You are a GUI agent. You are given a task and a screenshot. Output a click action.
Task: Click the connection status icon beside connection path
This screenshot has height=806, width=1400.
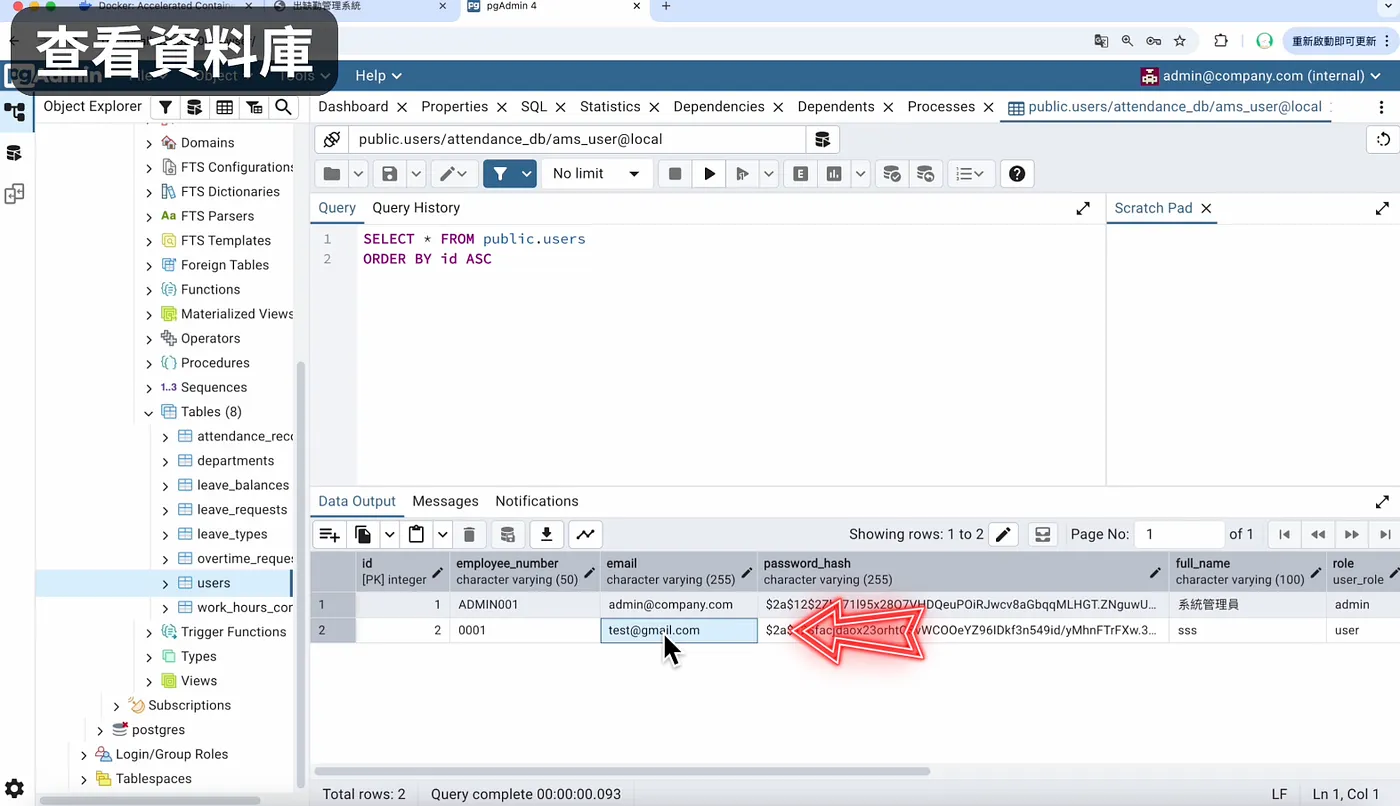pyautogui.click(x=332, y=139)
